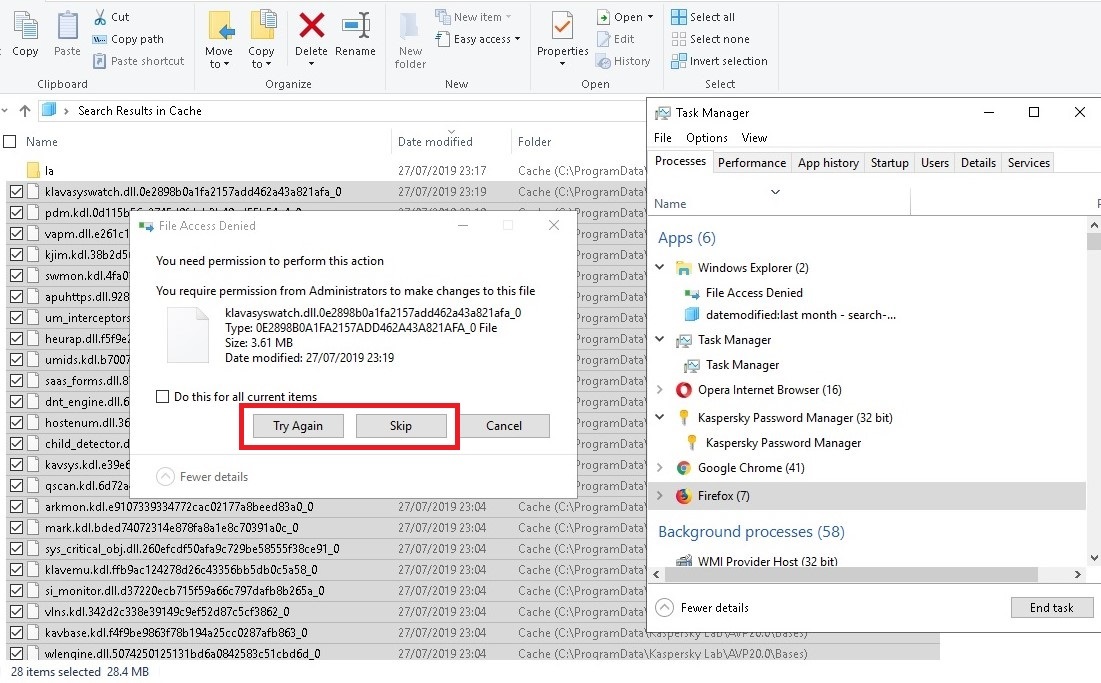Switch to the App history tab
Viewport: 1101px width, 683px height.
coord(829,163)
